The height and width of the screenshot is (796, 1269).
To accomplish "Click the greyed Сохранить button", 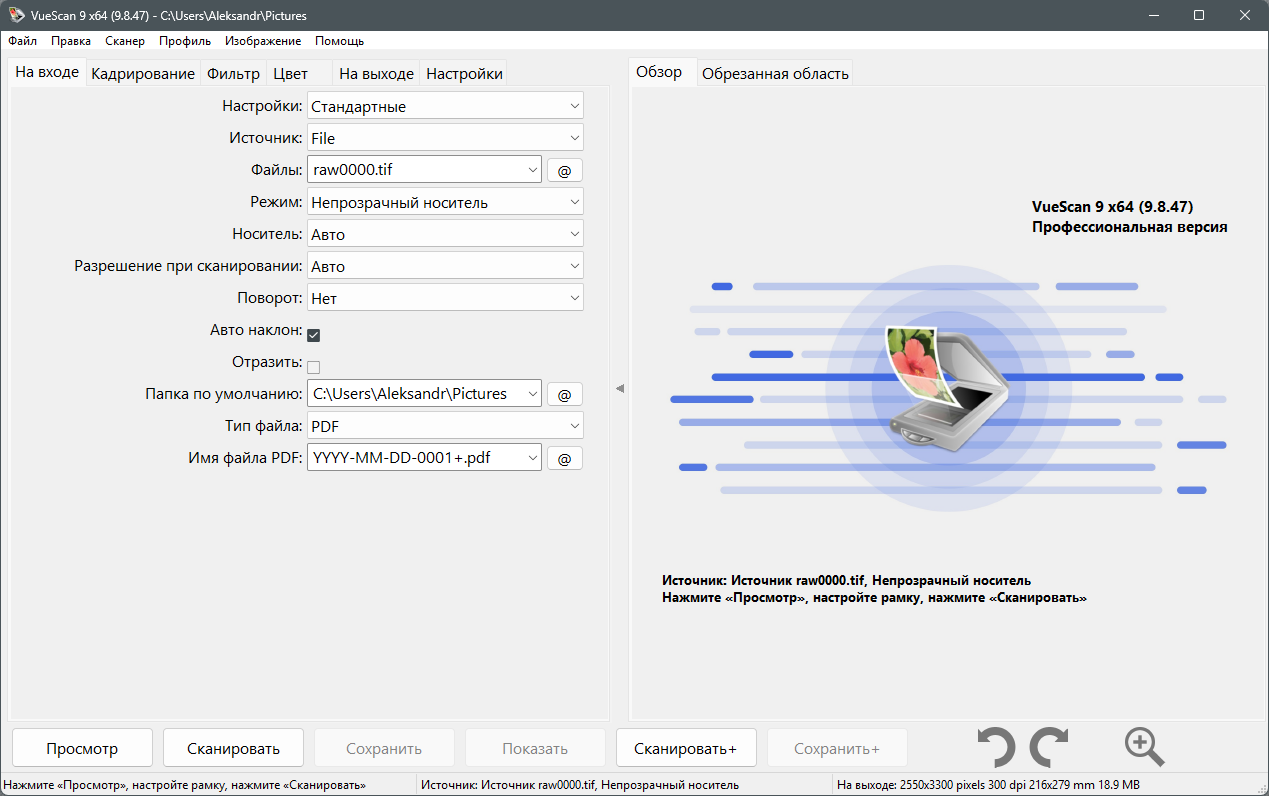I will 384,748.
